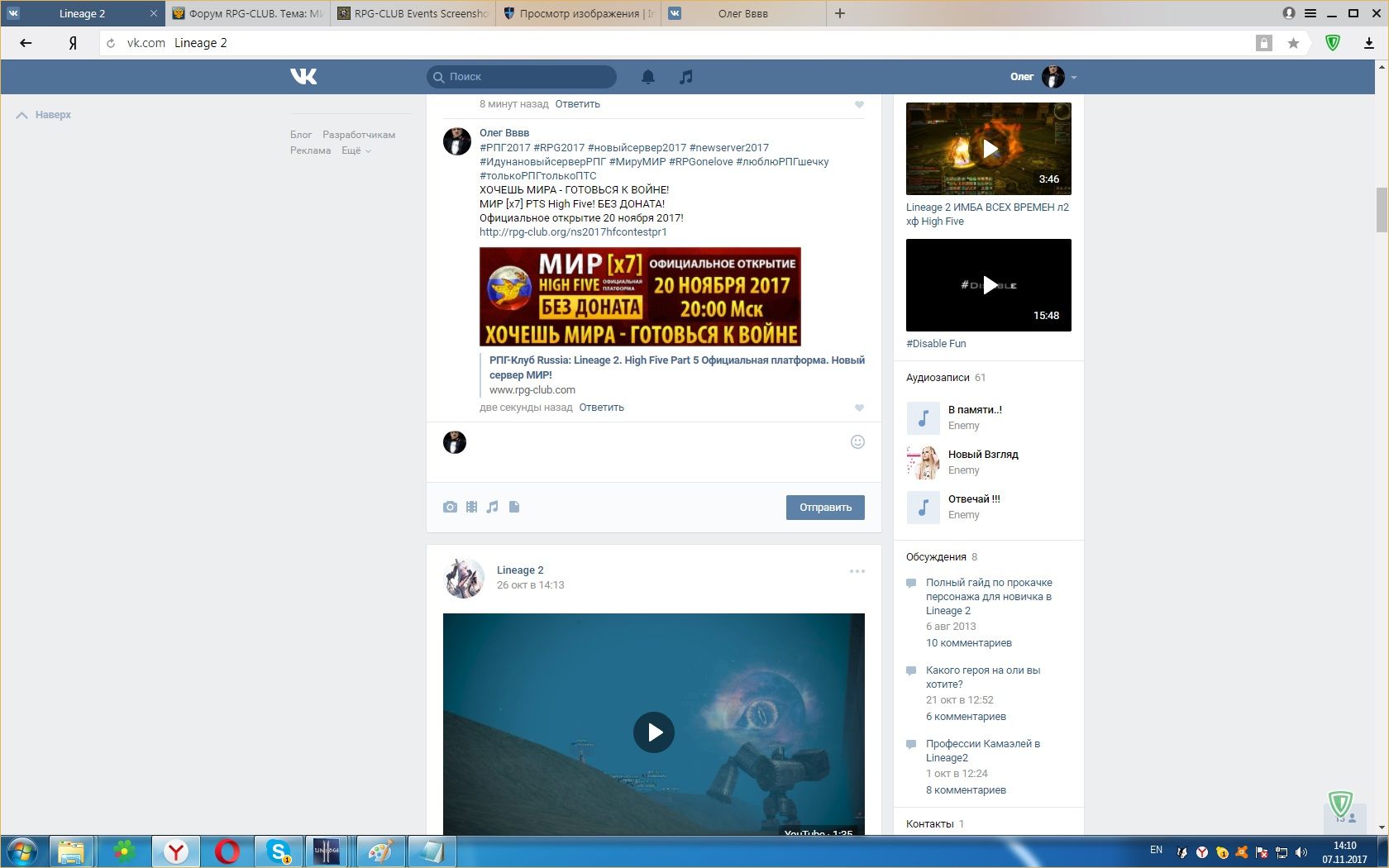Open the rpg-club.org/ns2017hfcontestpr1 link

coord(573,232)
